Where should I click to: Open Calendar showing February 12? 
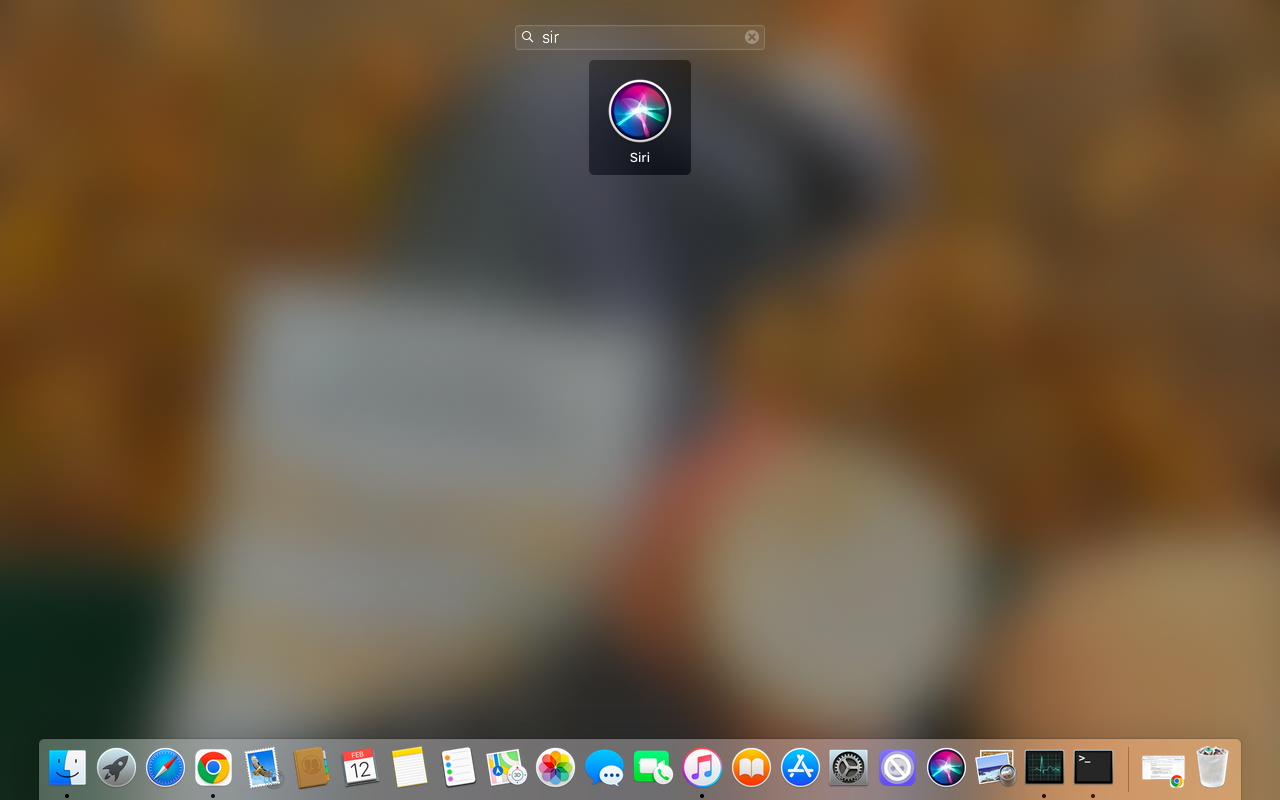(359, 768)
